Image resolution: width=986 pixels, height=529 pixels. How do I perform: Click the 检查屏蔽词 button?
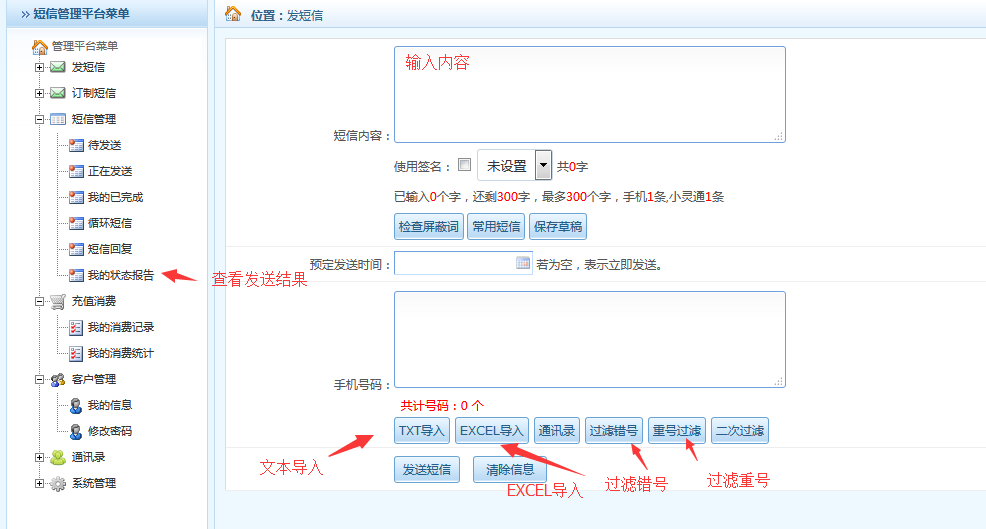point(429,226)
